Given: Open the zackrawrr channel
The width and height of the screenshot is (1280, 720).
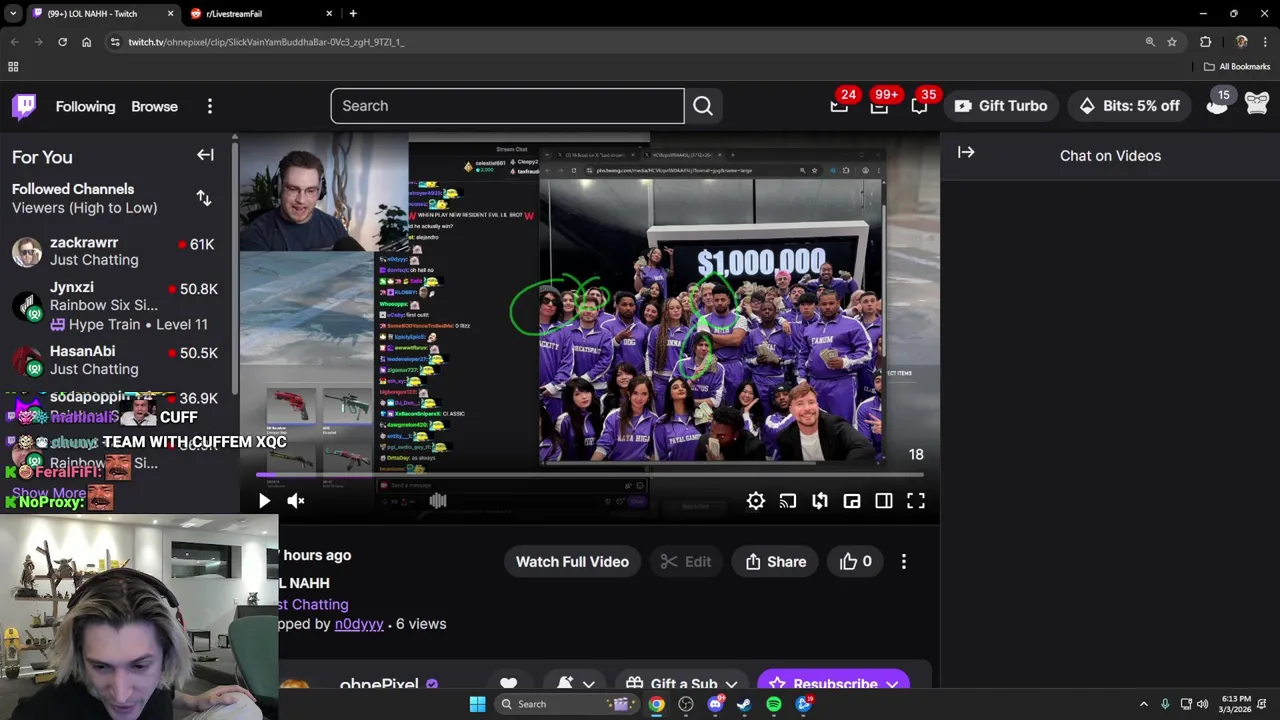Looking at the screenshot, I should pyautogui.click(x=118, y=251).
